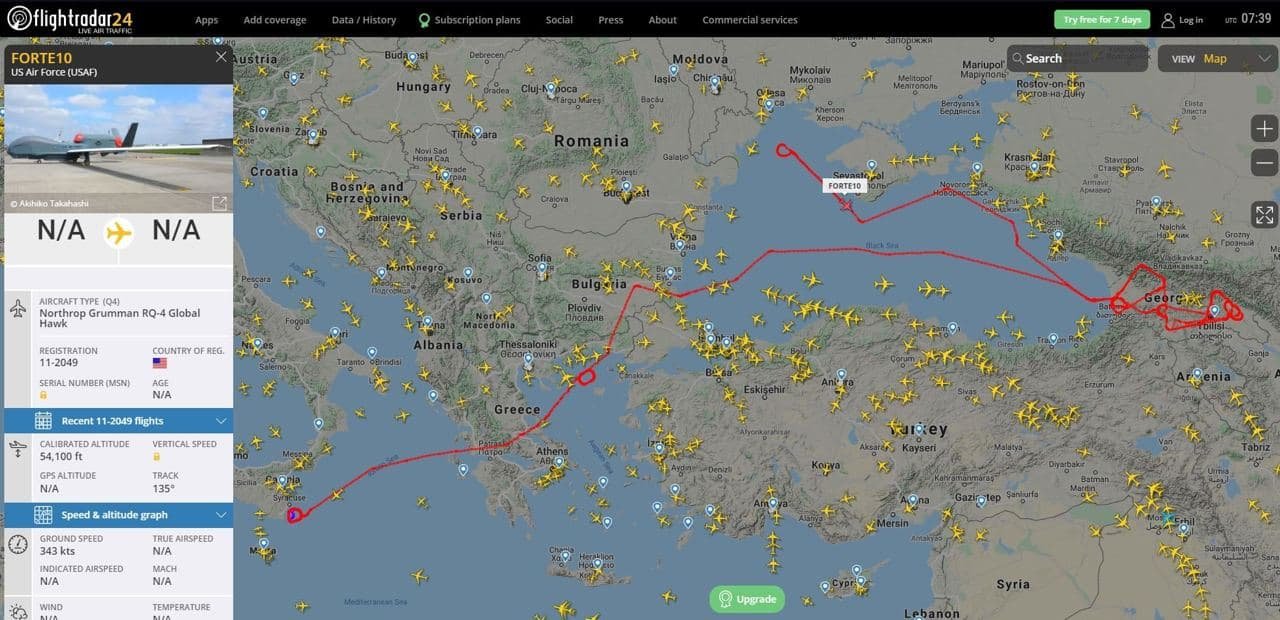
Task: Zoom out using the minus button
Action: pyautogui.click(x=1264, y=162)
